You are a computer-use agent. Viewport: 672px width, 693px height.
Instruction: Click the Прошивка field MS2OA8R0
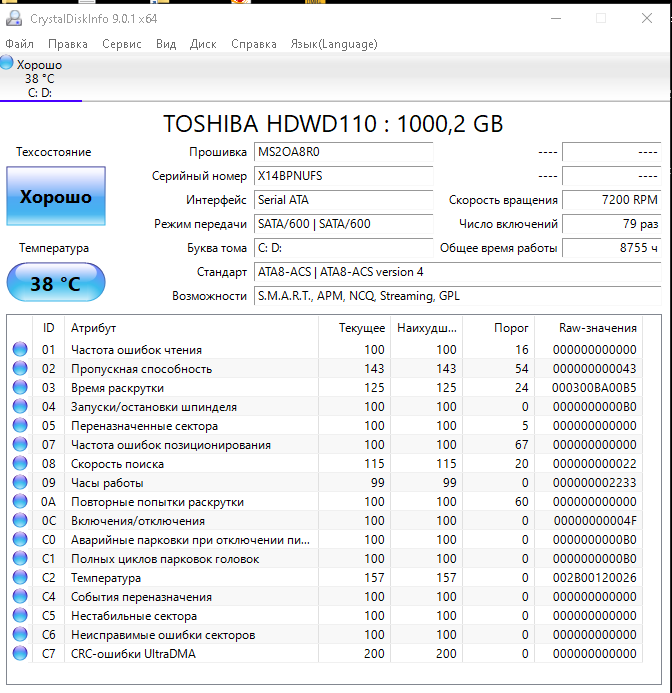tap(344, 152)
